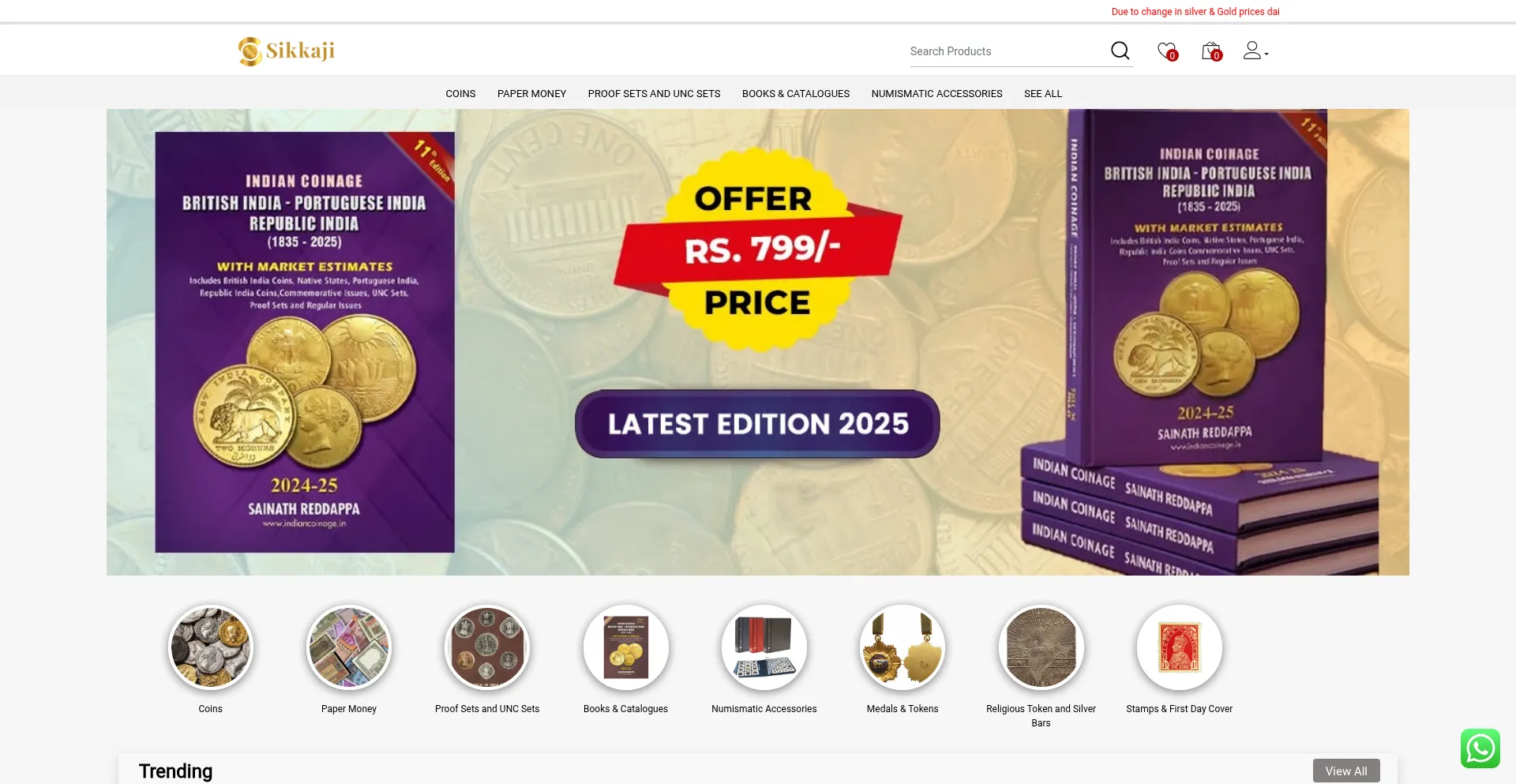Open the wishlist heart icon
This screenshot has width=1516, height=784.
(1167, 51)
